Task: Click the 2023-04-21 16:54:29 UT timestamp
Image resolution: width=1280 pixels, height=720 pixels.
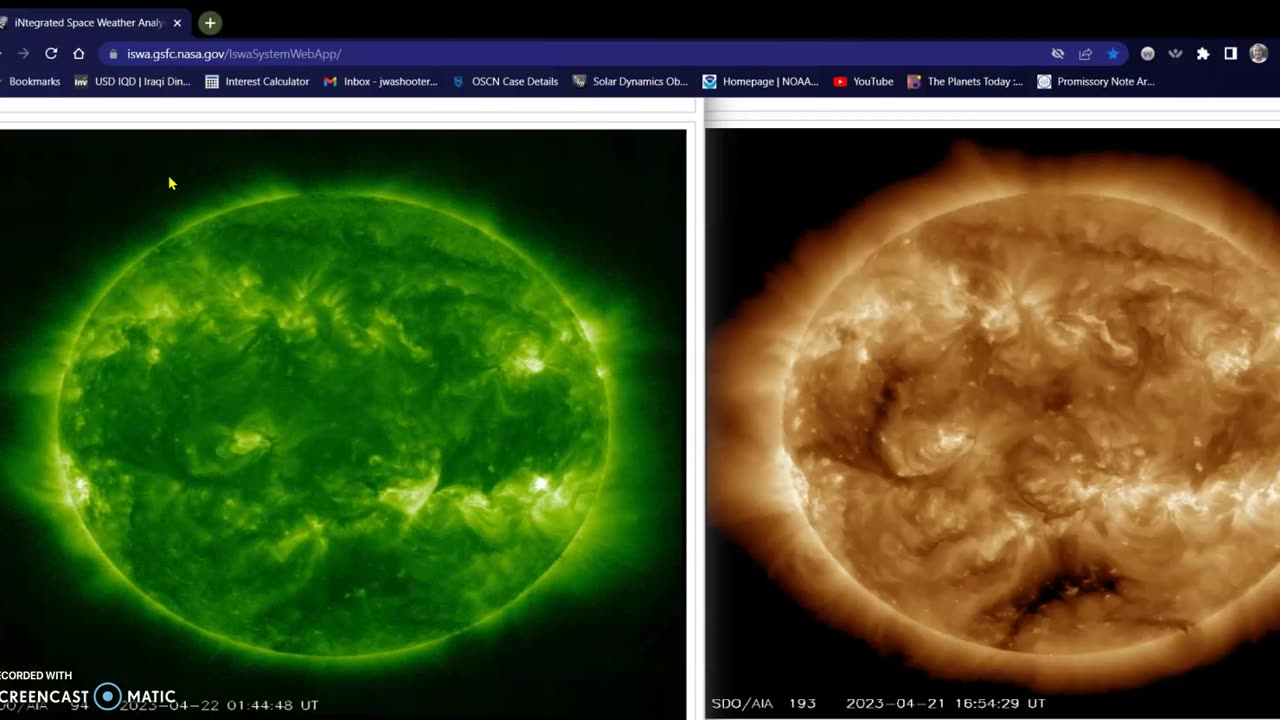Action: (x=946, y=704)
